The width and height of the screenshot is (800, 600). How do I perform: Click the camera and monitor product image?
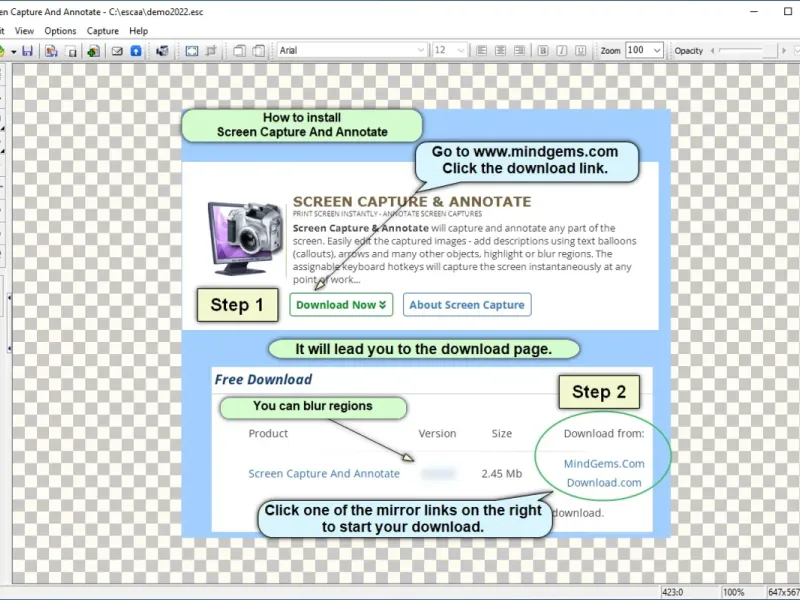click(x=245, y=238)
